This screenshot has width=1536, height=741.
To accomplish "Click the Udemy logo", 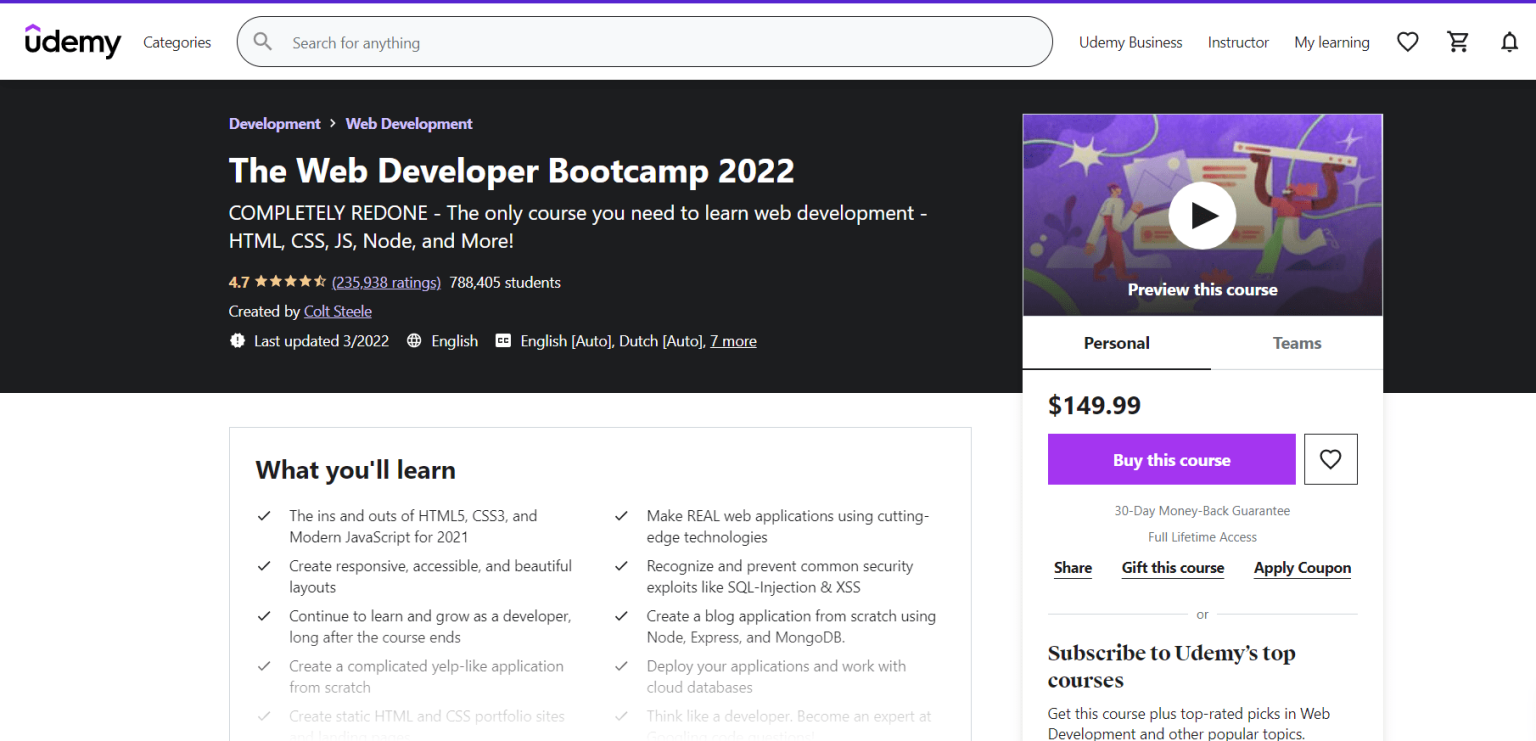I will tap(72, 41).
